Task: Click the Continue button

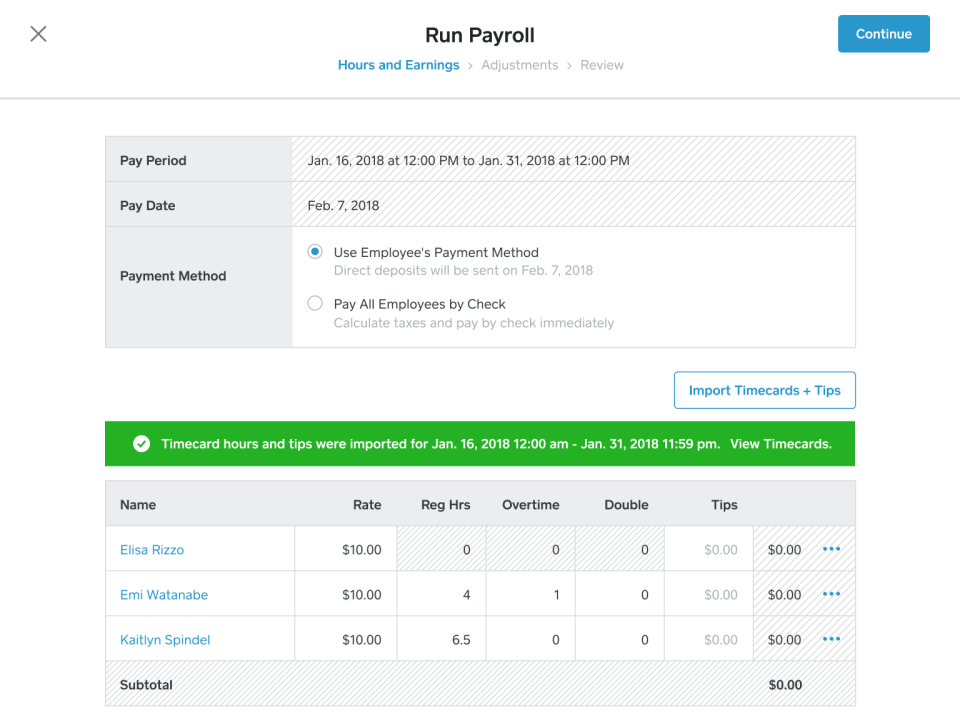Action: pos(883,33)
